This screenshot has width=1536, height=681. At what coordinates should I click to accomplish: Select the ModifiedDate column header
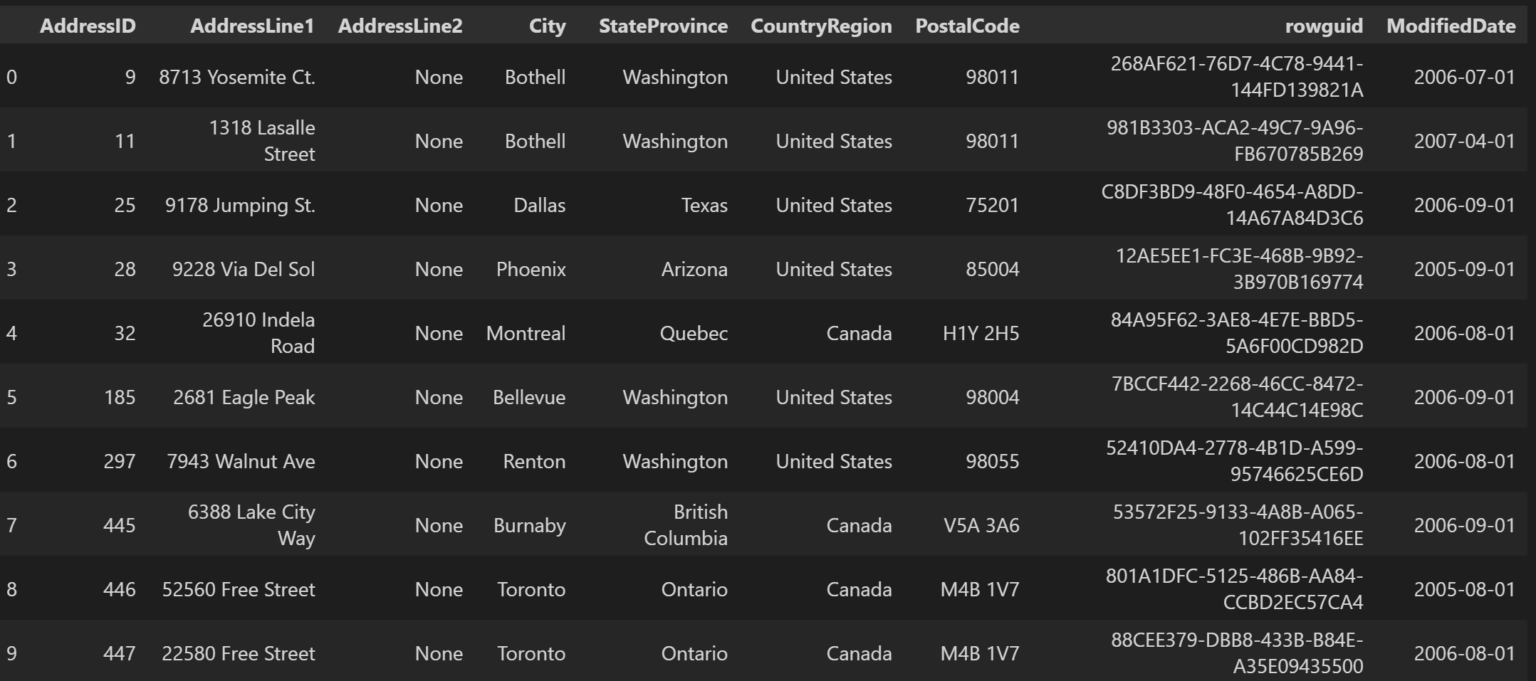click(x=1450, y=27)
